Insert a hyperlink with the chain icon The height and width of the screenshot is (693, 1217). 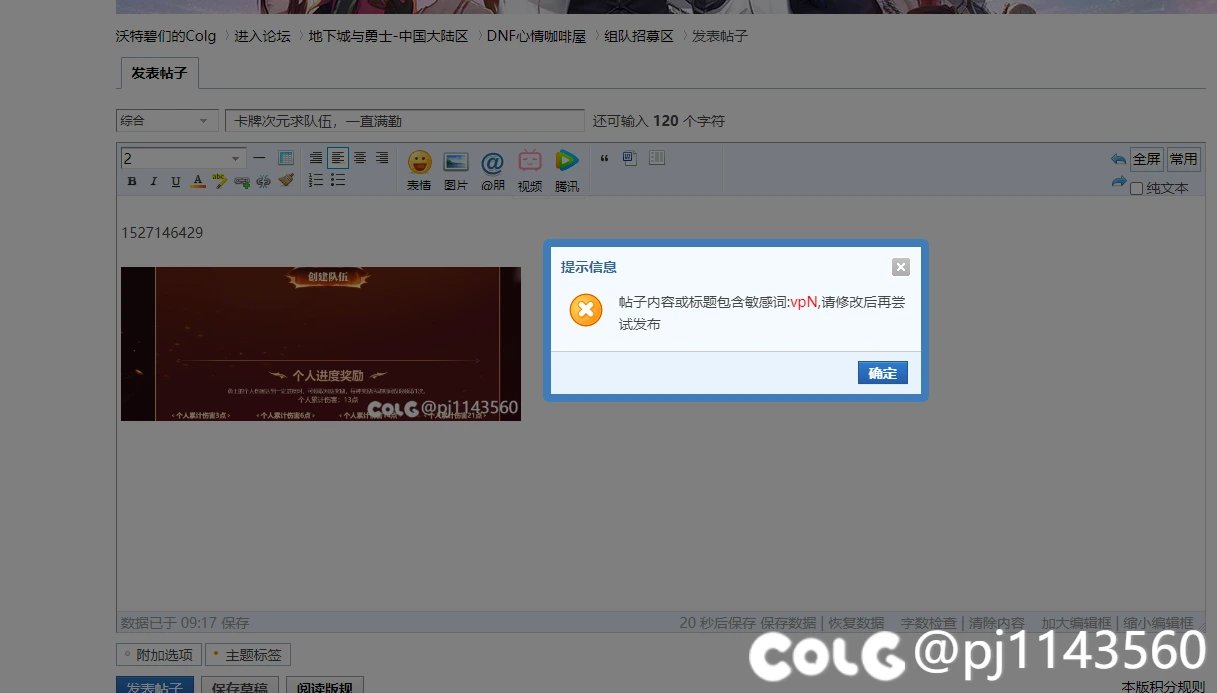coord(242,181)
